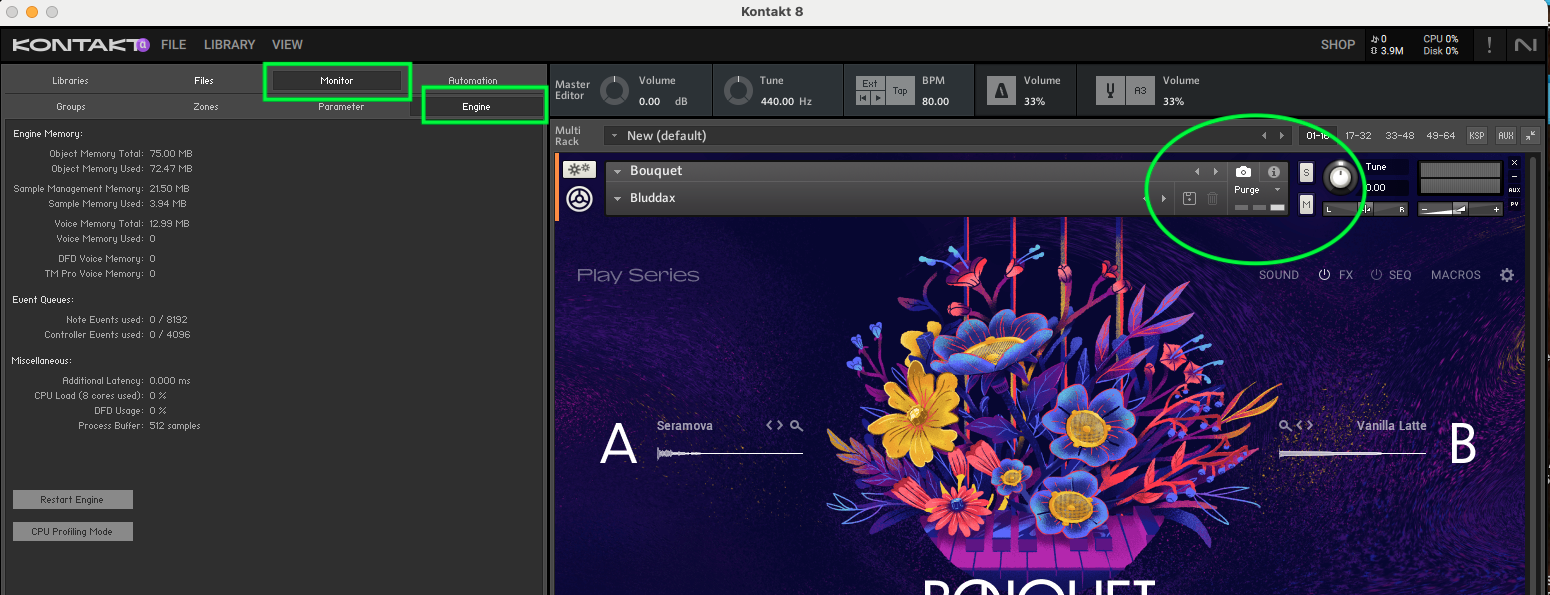Screen dimensions: 1550x595
Task: Select the Parameter sub-tab
Action: point(341,106)
